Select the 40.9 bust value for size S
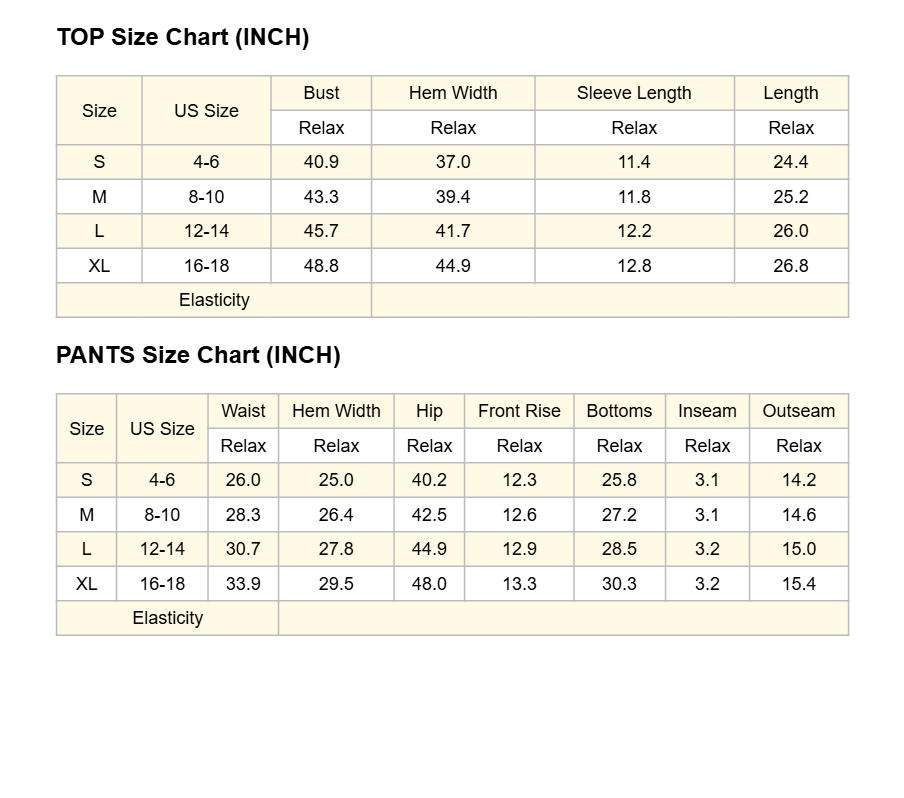 (x=321, y=162)
